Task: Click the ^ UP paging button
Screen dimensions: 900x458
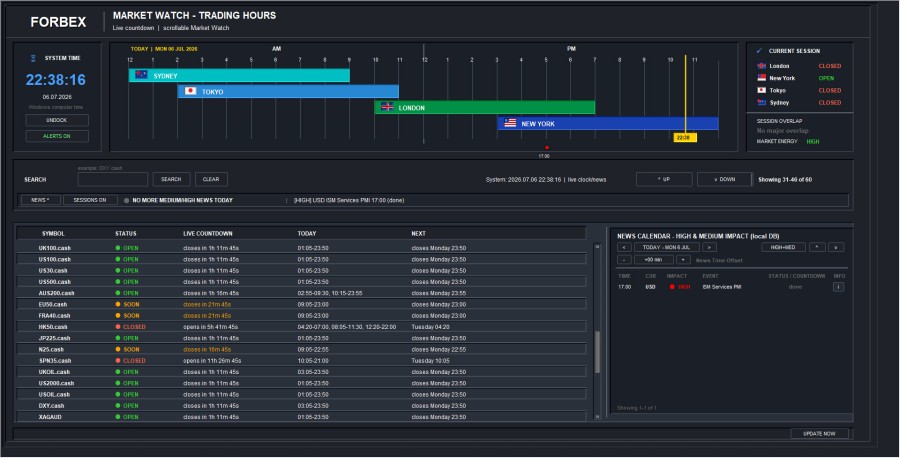Action: (x=664, y=179)
